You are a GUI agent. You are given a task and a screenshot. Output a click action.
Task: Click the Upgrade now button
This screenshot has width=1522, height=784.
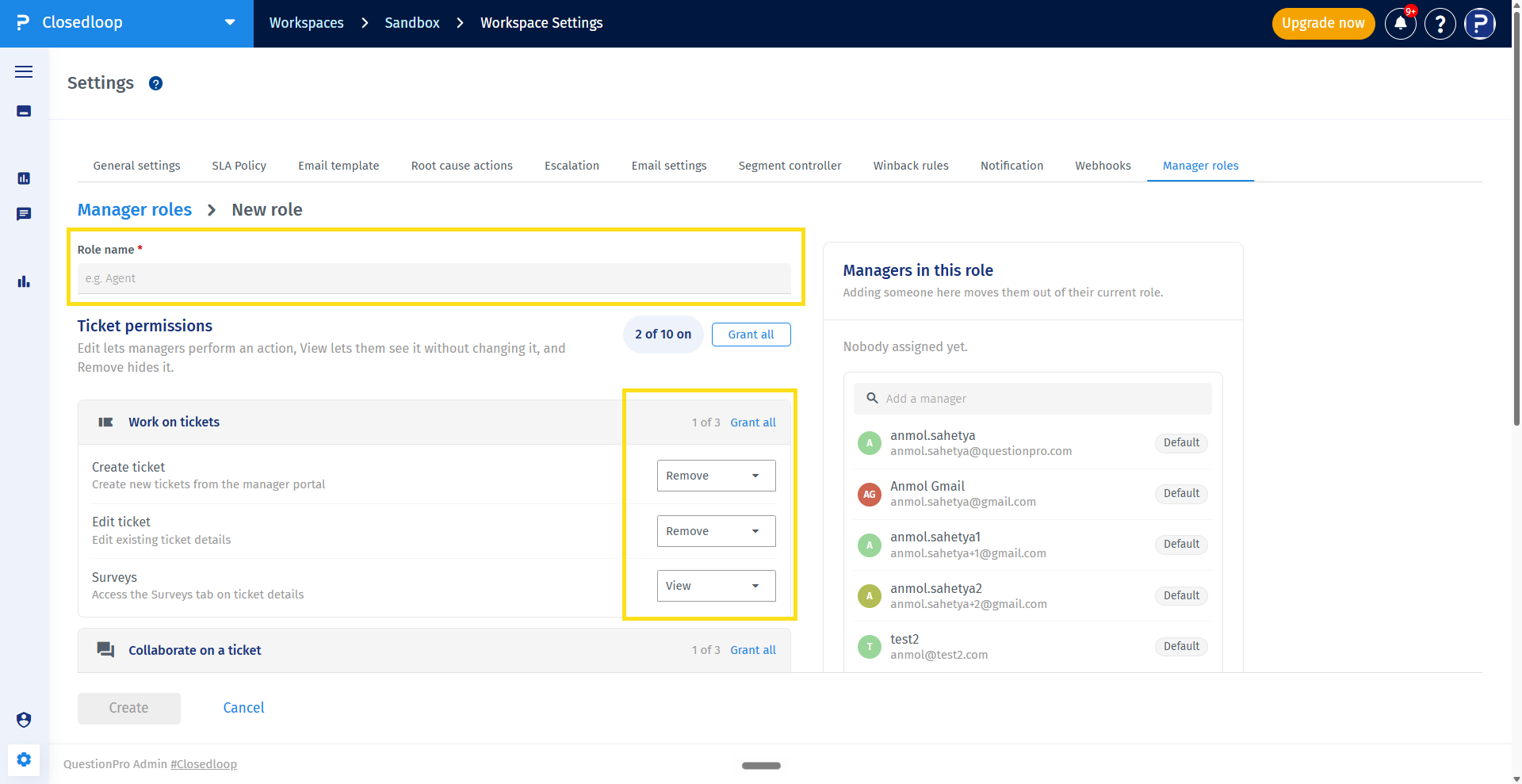tap(1323, 23)
